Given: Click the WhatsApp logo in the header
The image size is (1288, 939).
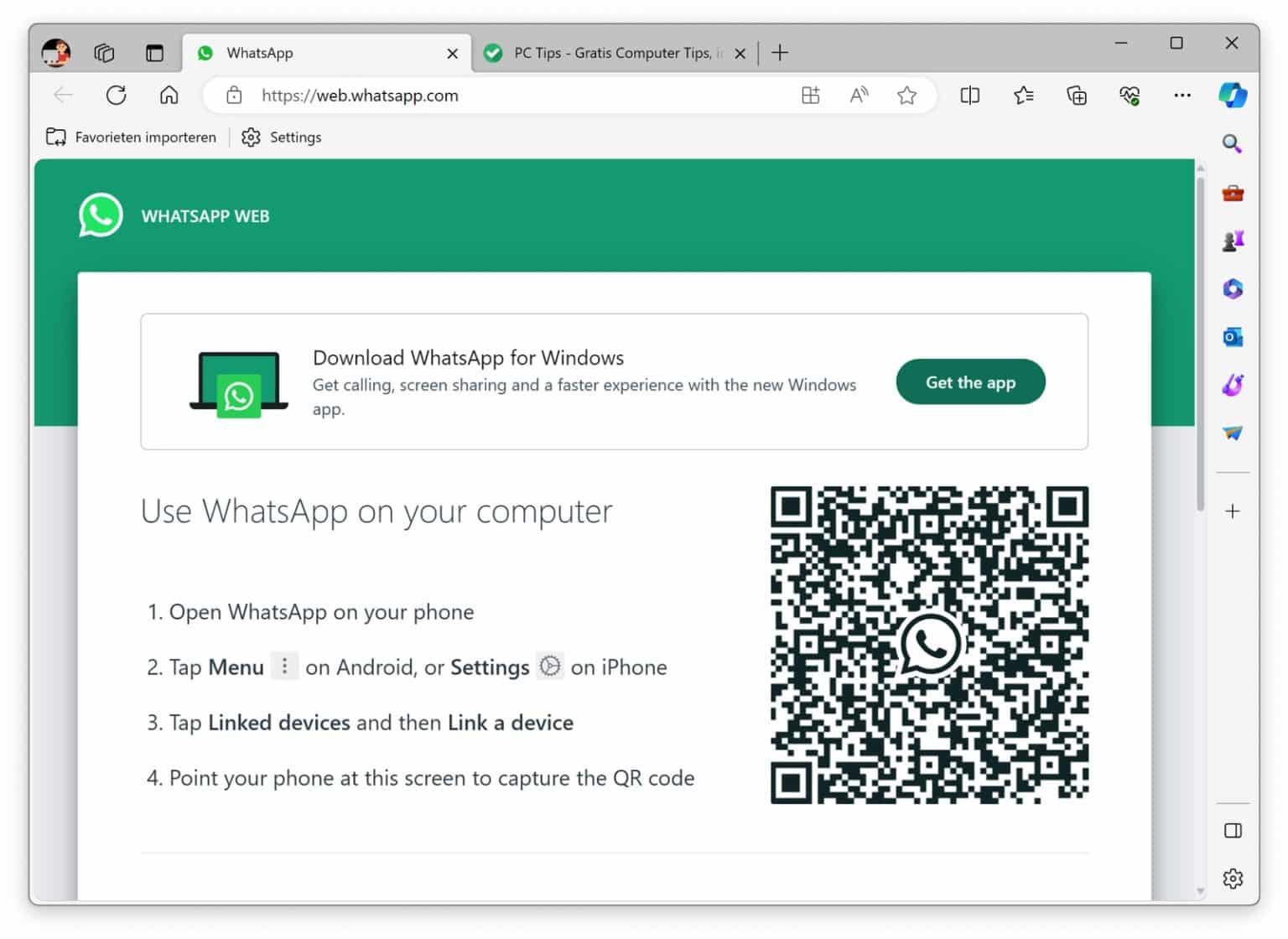Looking at the screenshot, I should (101, 215).
